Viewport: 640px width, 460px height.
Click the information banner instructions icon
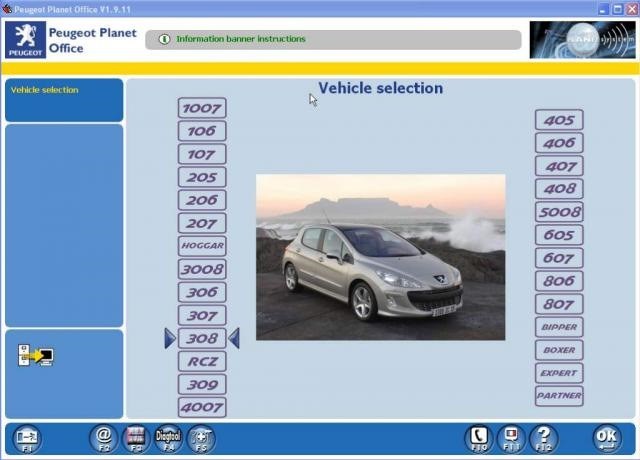pos(164,40)
